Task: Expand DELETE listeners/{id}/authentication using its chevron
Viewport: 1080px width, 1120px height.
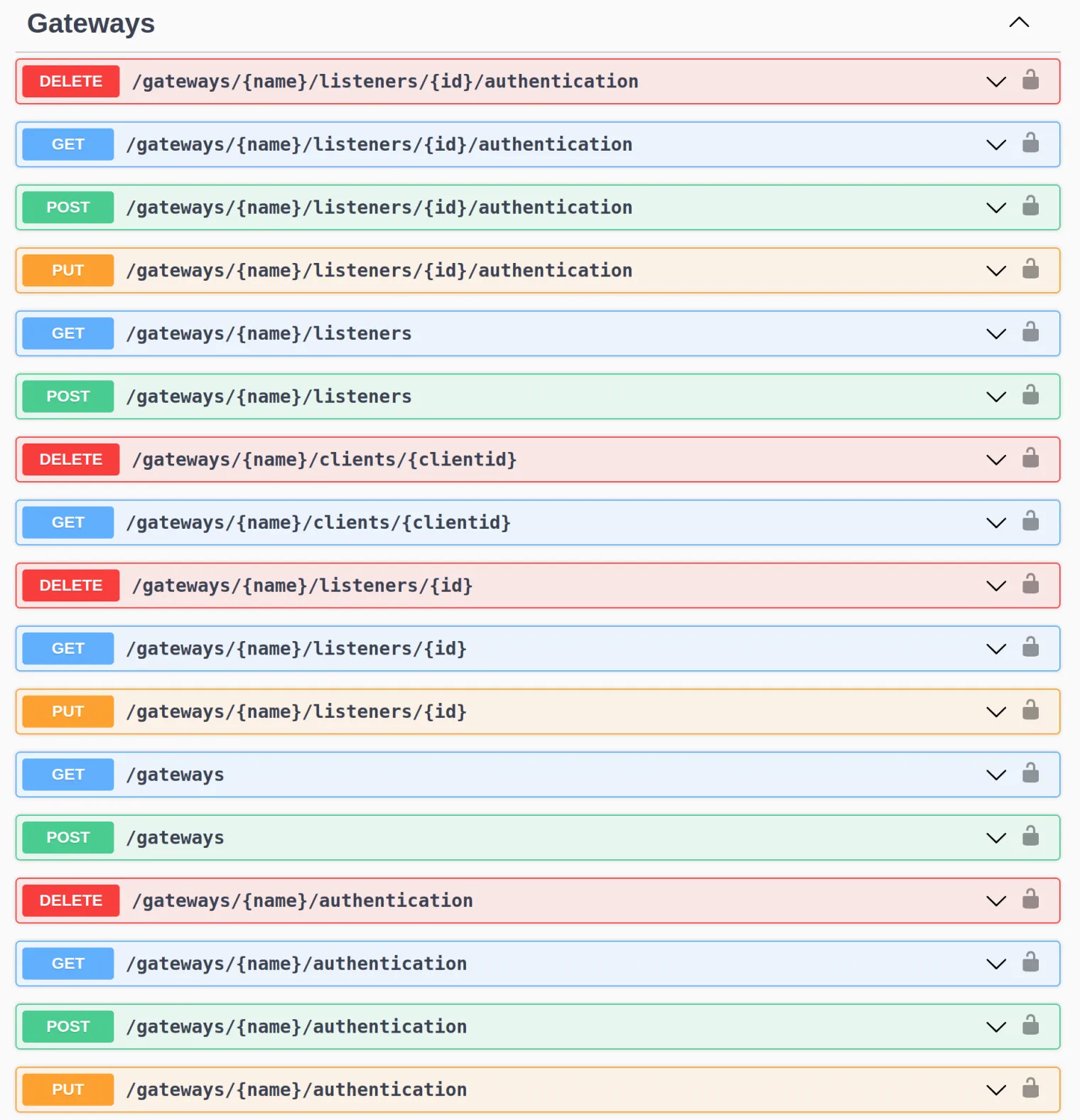Action: click(996, 82)
